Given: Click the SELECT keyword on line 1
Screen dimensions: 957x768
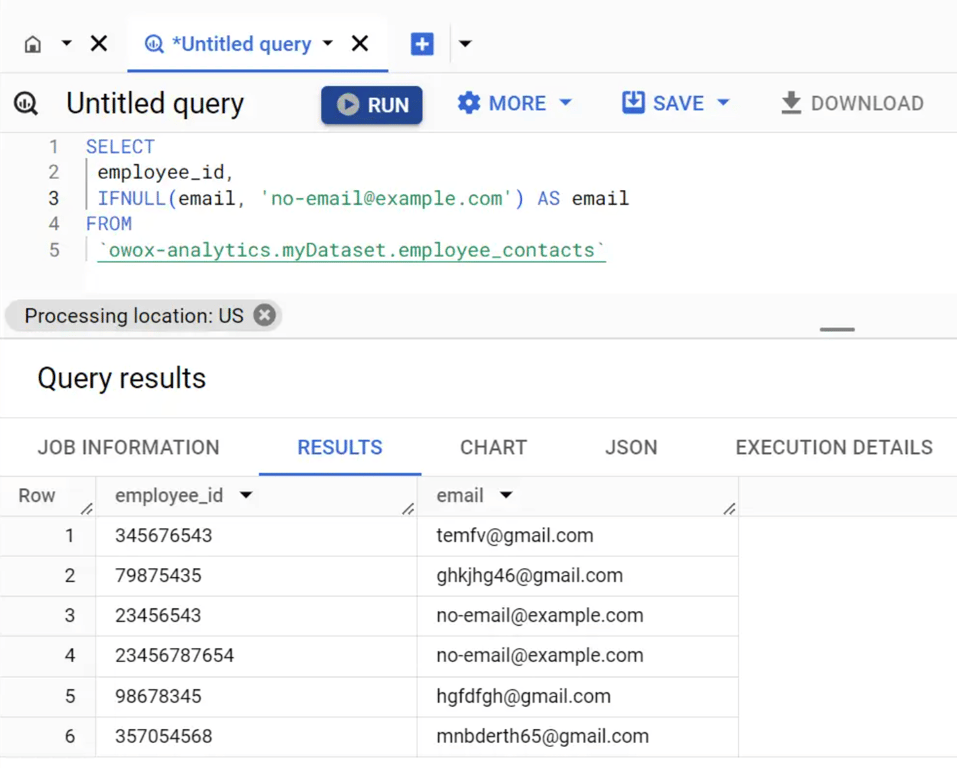Looking at the screenshot, I should point(120,147).
